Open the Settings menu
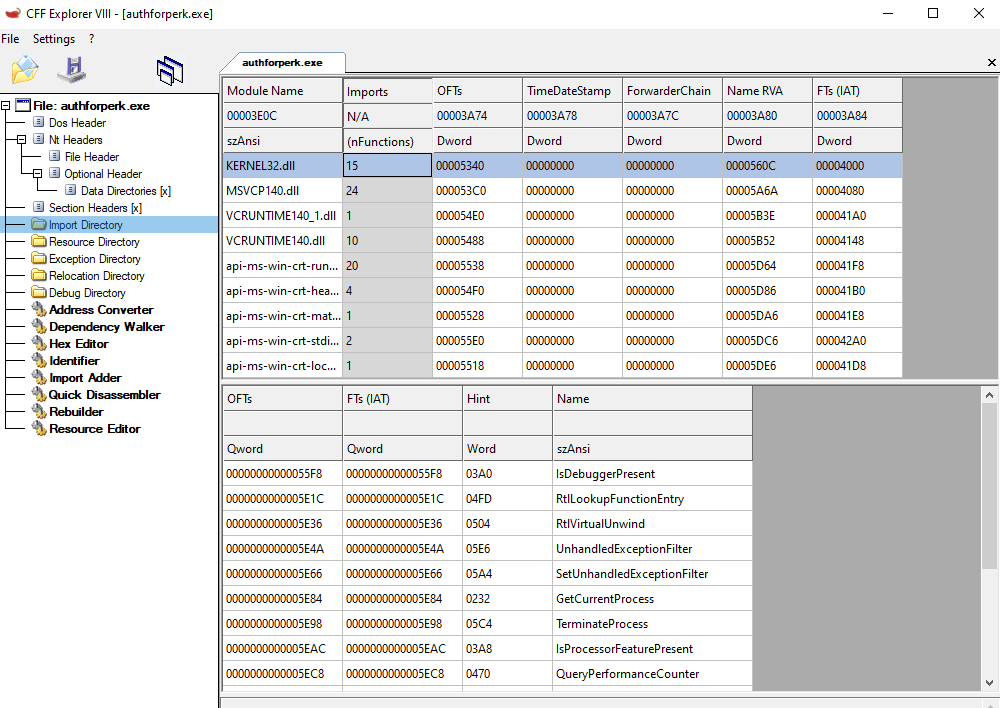Viewport: 1000px width, 708px height. (54, 39)
